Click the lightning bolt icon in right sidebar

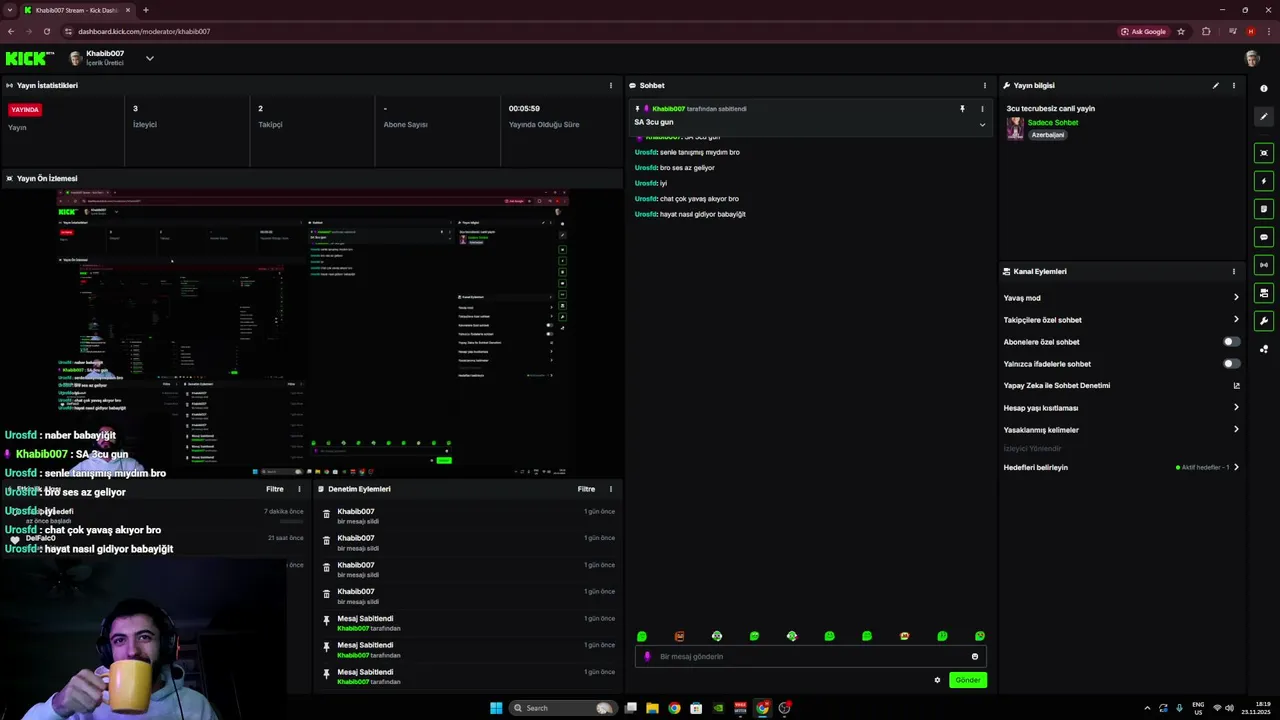point(1264,181)
